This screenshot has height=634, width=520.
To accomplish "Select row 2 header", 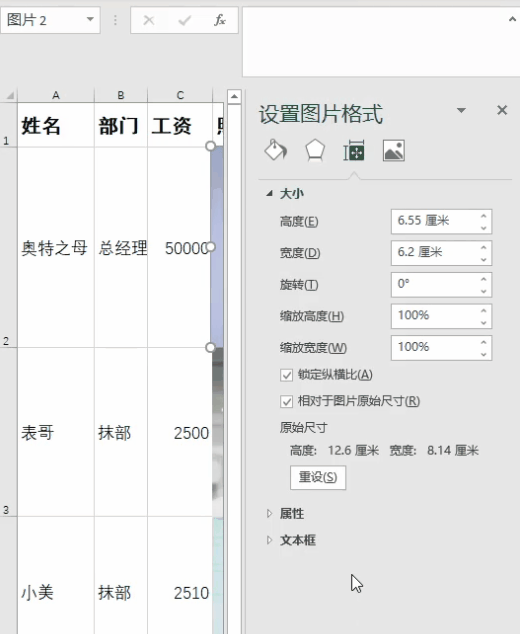I will pos(8,247).
